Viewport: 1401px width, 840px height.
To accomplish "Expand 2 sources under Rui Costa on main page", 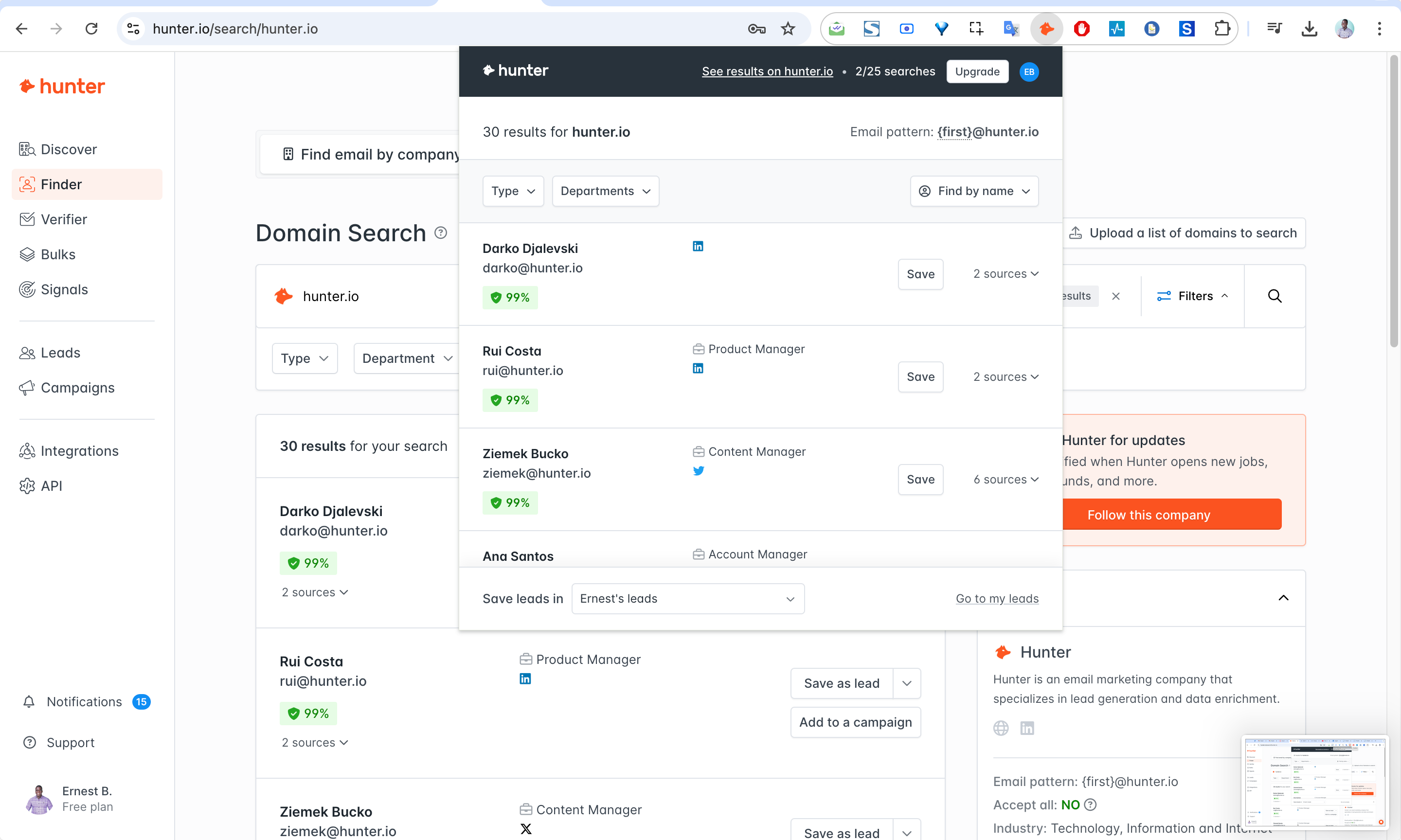I will [315, 743].
